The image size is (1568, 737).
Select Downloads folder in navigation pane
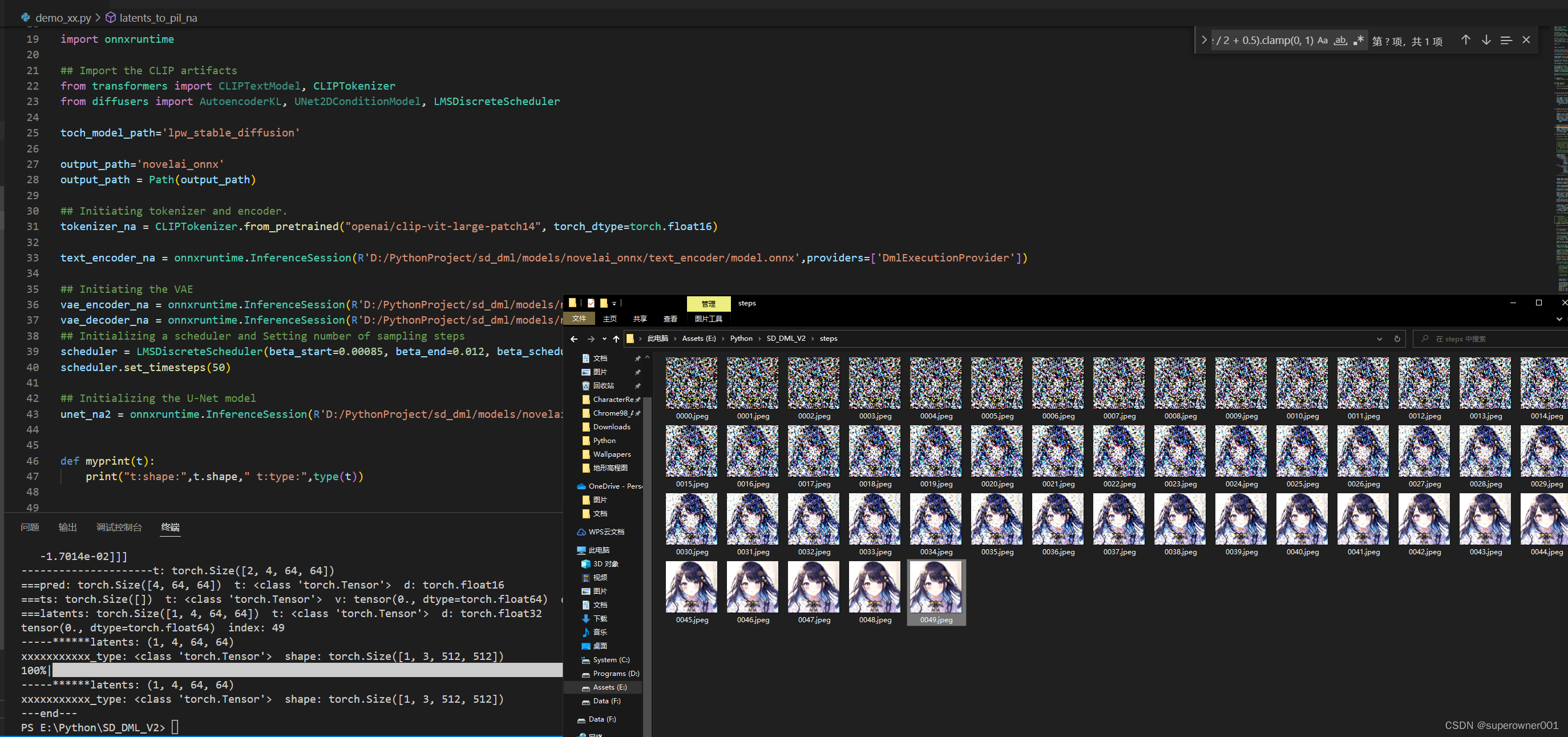[x=611, y=427]
